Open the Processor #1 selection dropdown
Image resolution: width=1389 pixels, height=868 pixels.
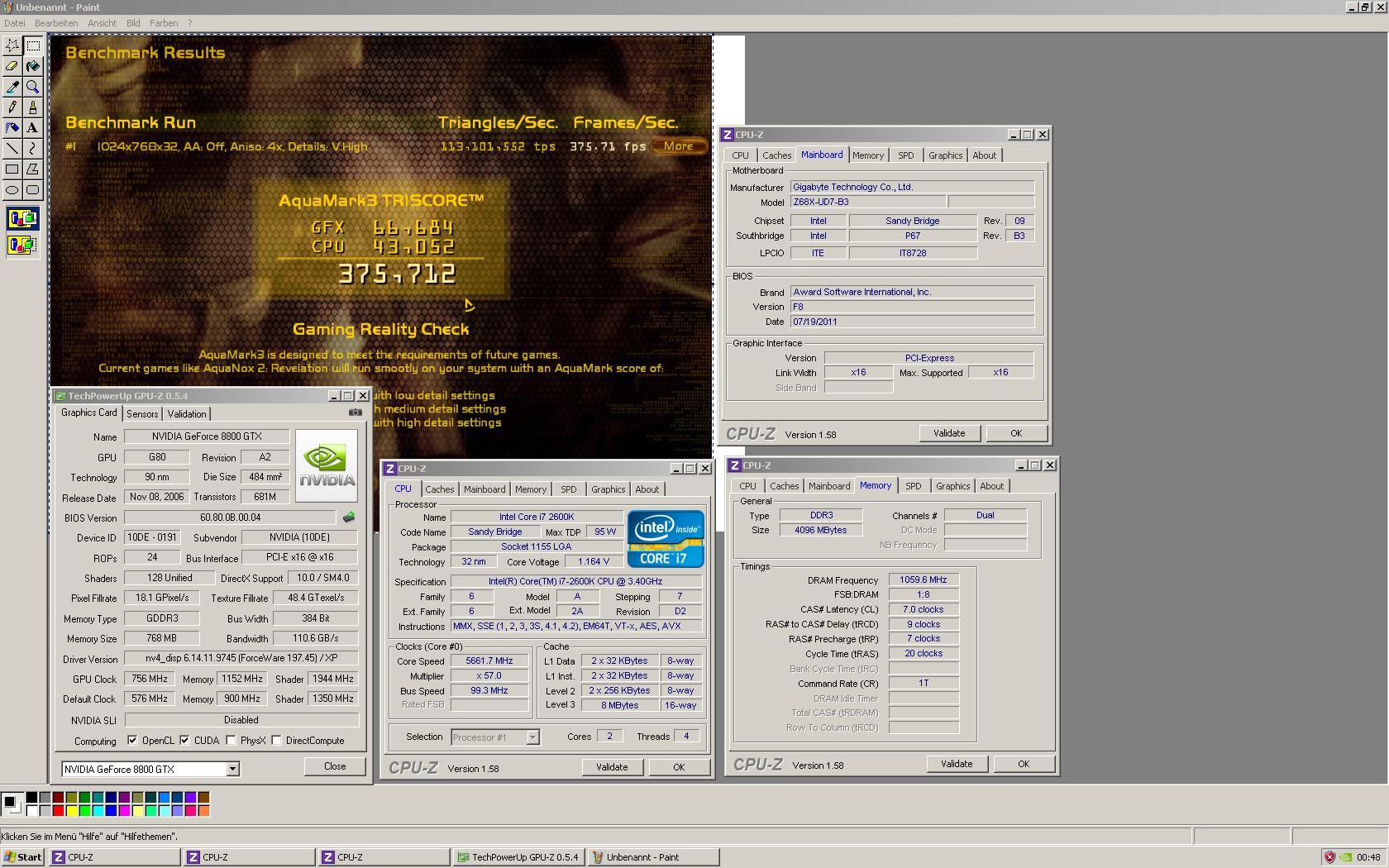[532, 737]
